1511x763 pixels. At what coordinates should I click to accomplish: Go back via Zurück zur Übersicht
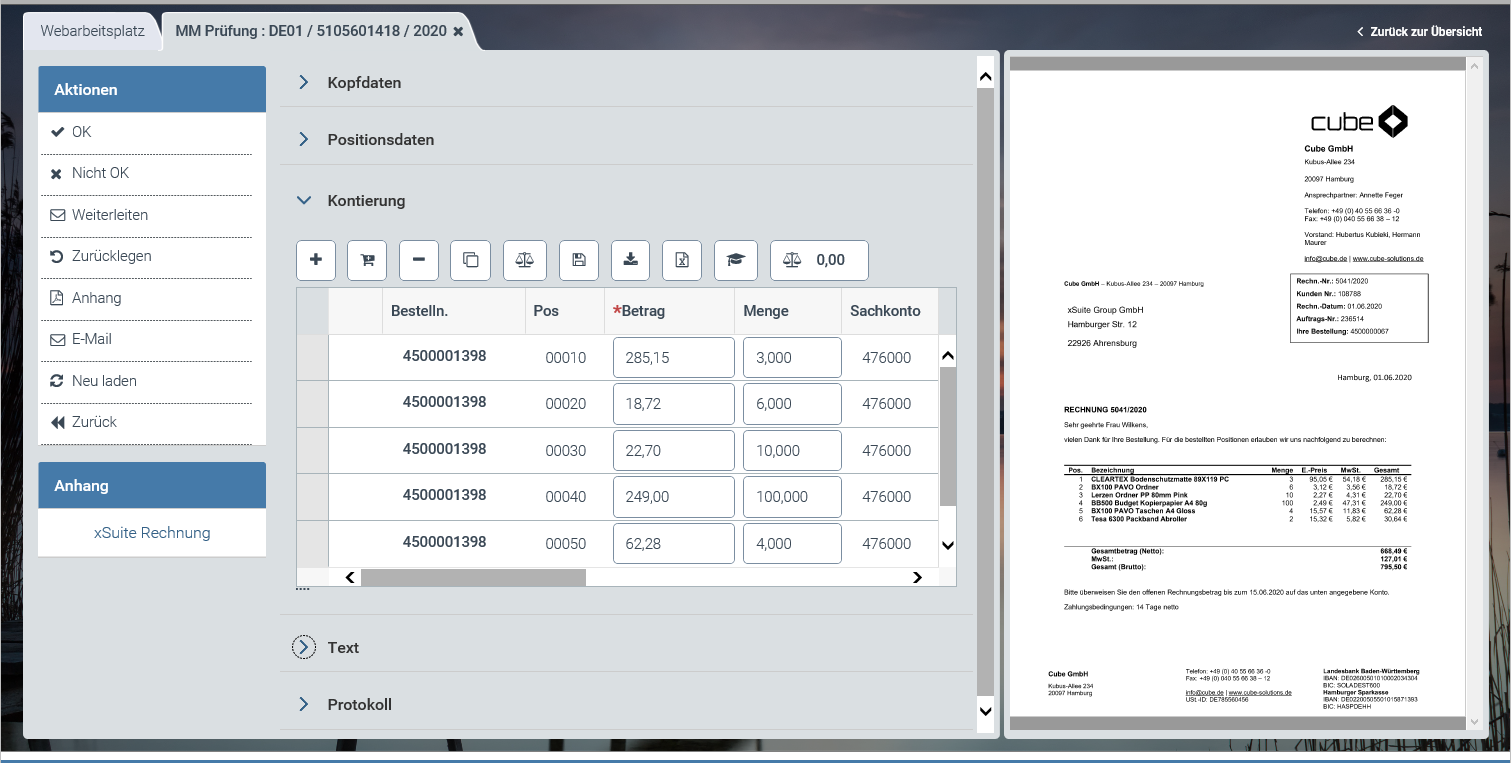pos(1419,32)
